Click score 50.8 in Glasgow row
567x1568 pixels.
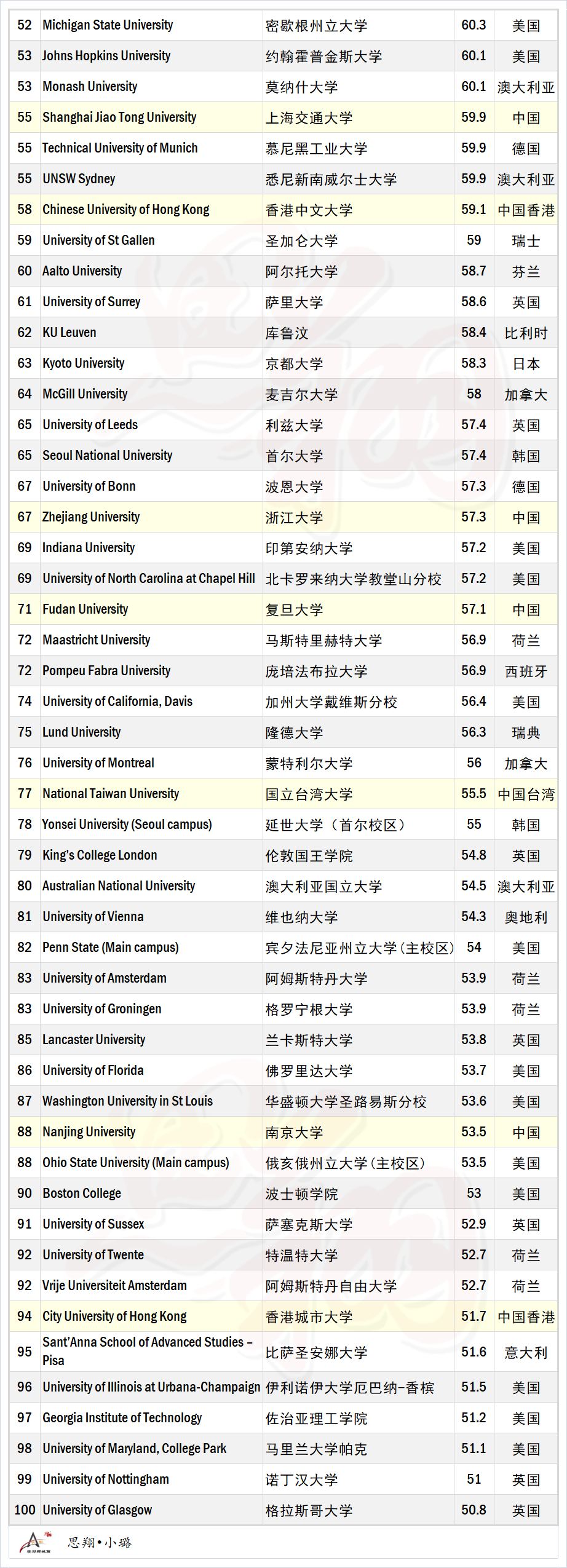click(x=474, y=1510)
